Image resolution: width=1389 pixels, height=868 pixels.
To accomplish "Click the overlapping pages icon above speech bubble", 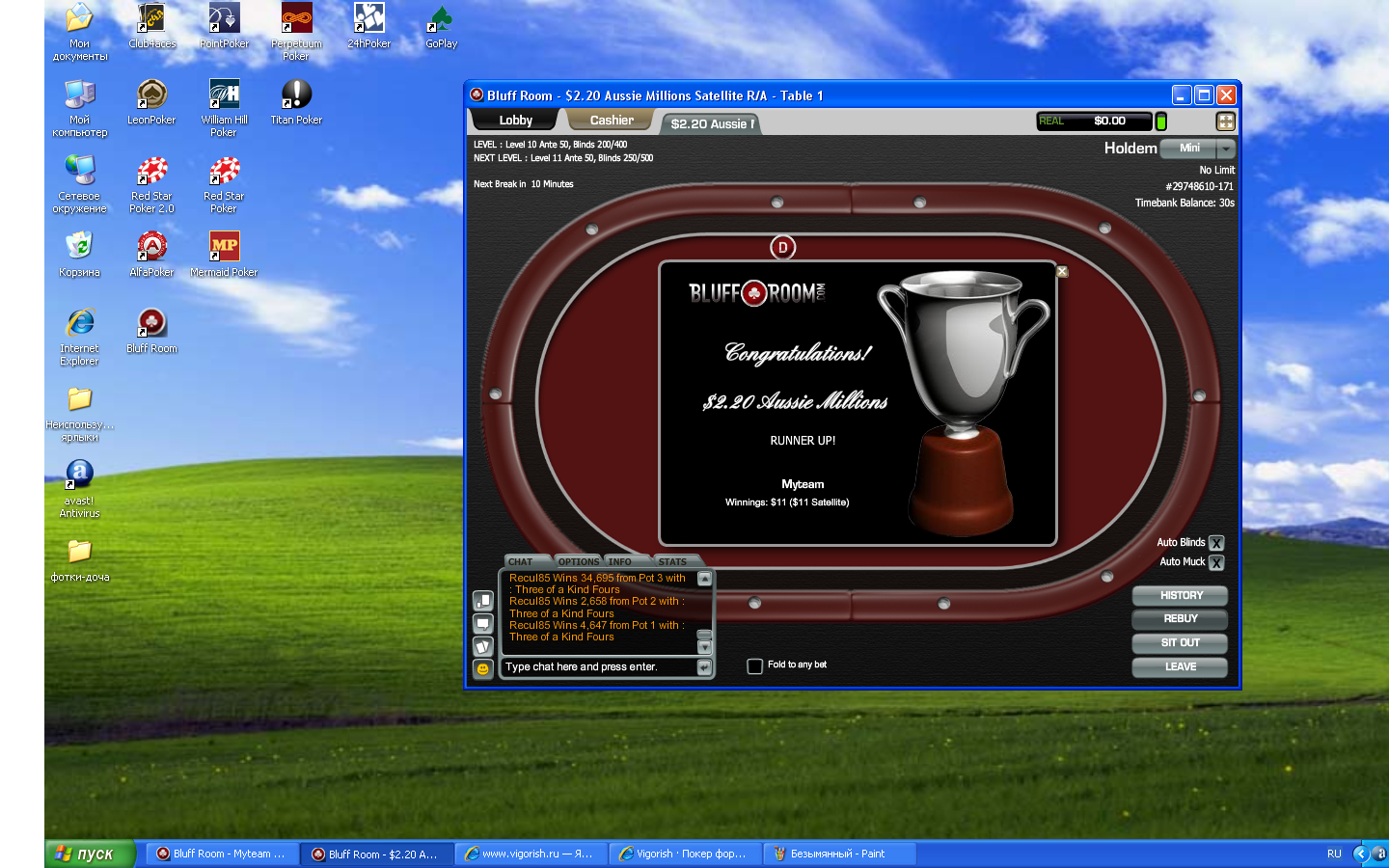I will [483, 601].
